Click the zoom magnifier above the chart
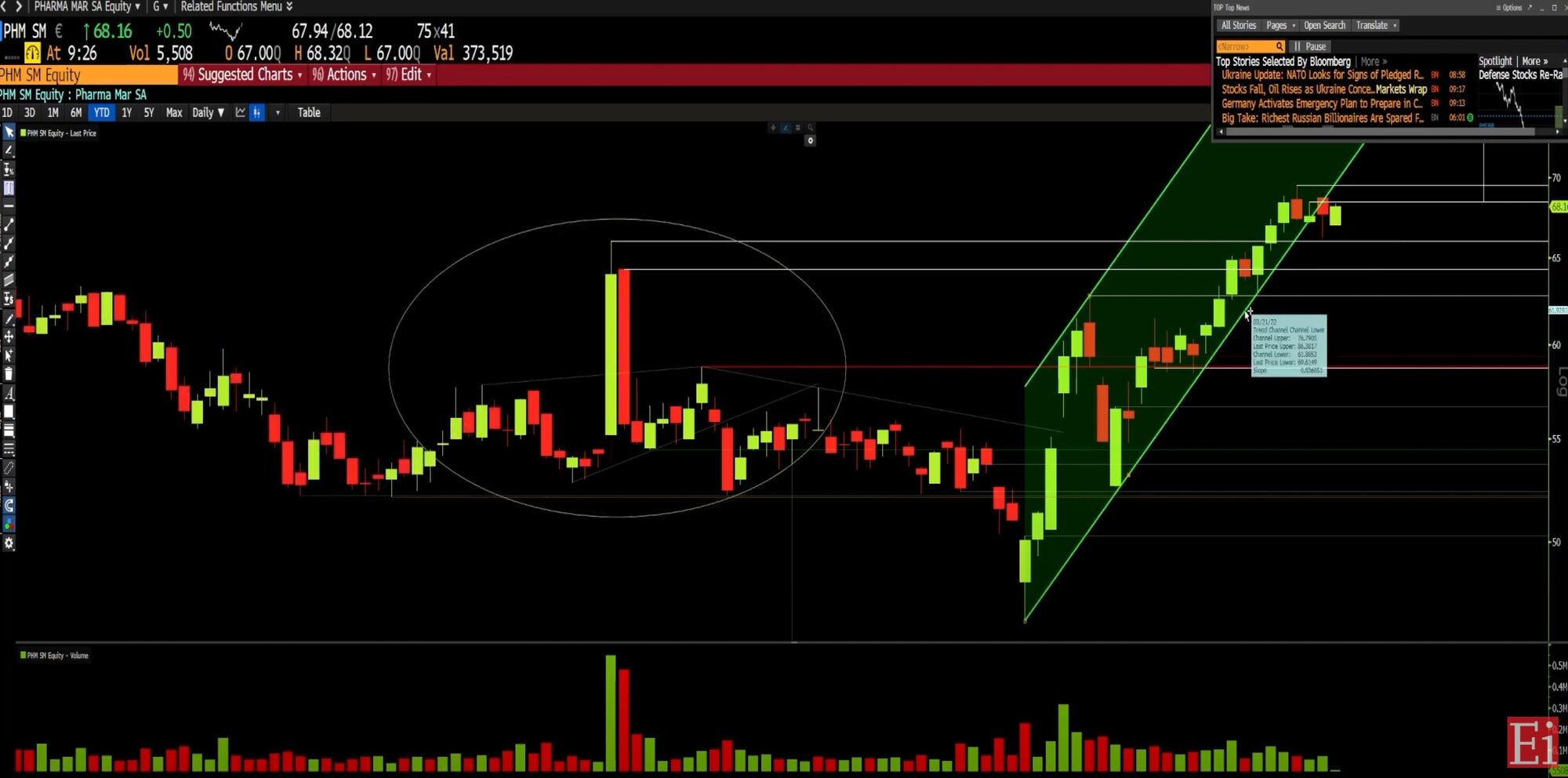 [810, 127]
